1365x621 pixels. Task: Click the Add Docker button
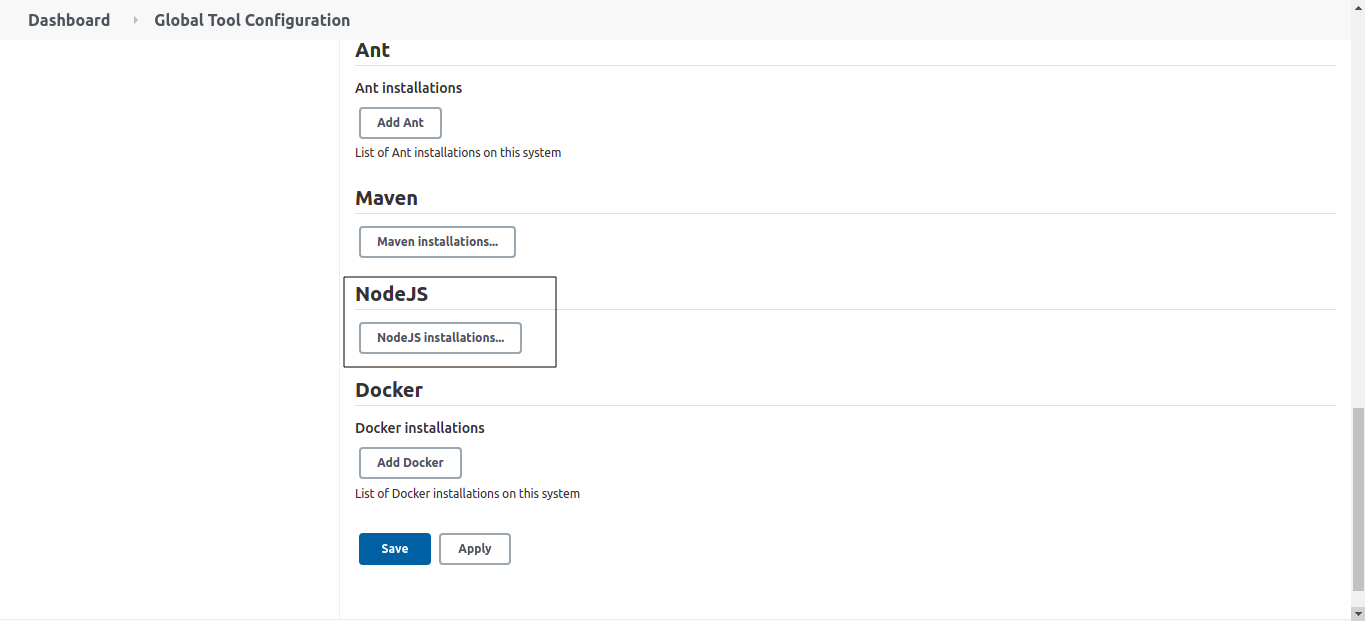click(x=410, y=463)
